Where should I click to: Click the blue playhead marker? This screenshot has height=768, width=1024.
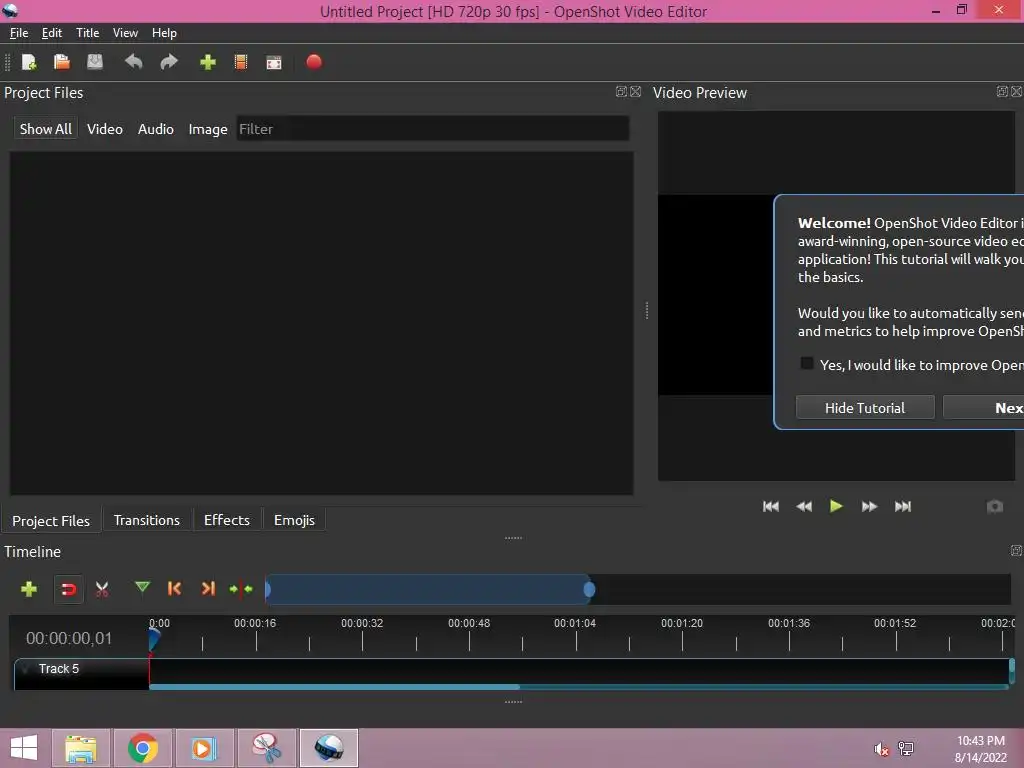click(x=154, y=639)
